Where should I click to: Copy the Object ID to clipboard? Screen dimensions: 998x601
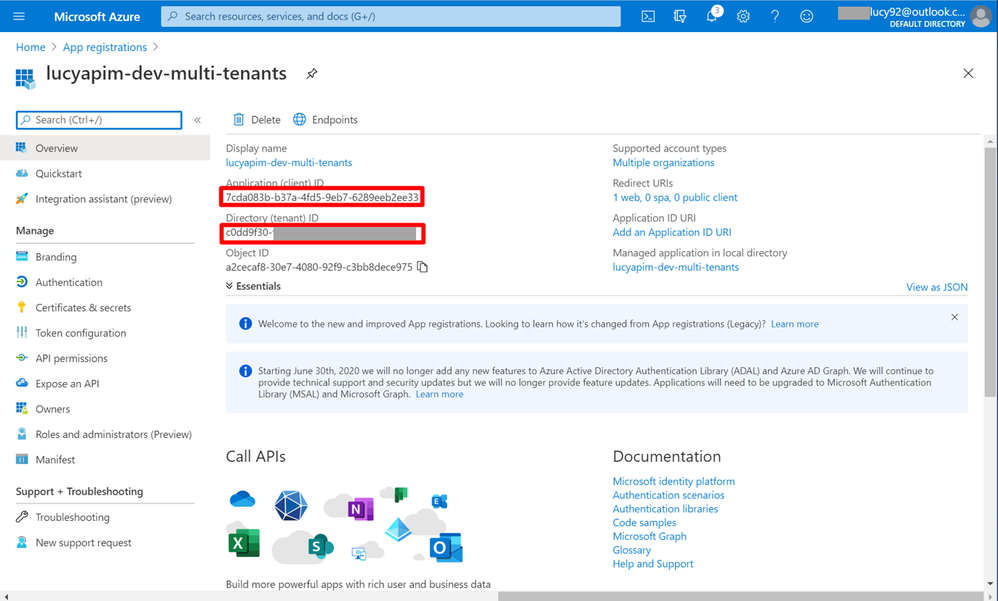pyautogui.click(x=423, y=267)
